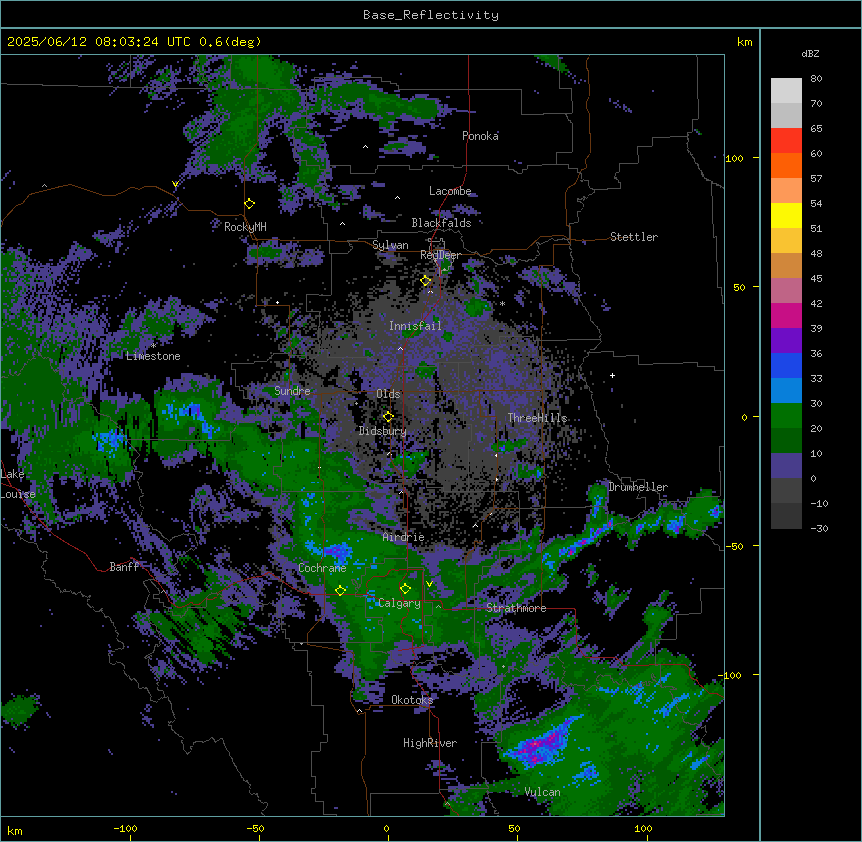Click the Stettler city label
This screenshot has height=842, width=862.
coord(634,237)
